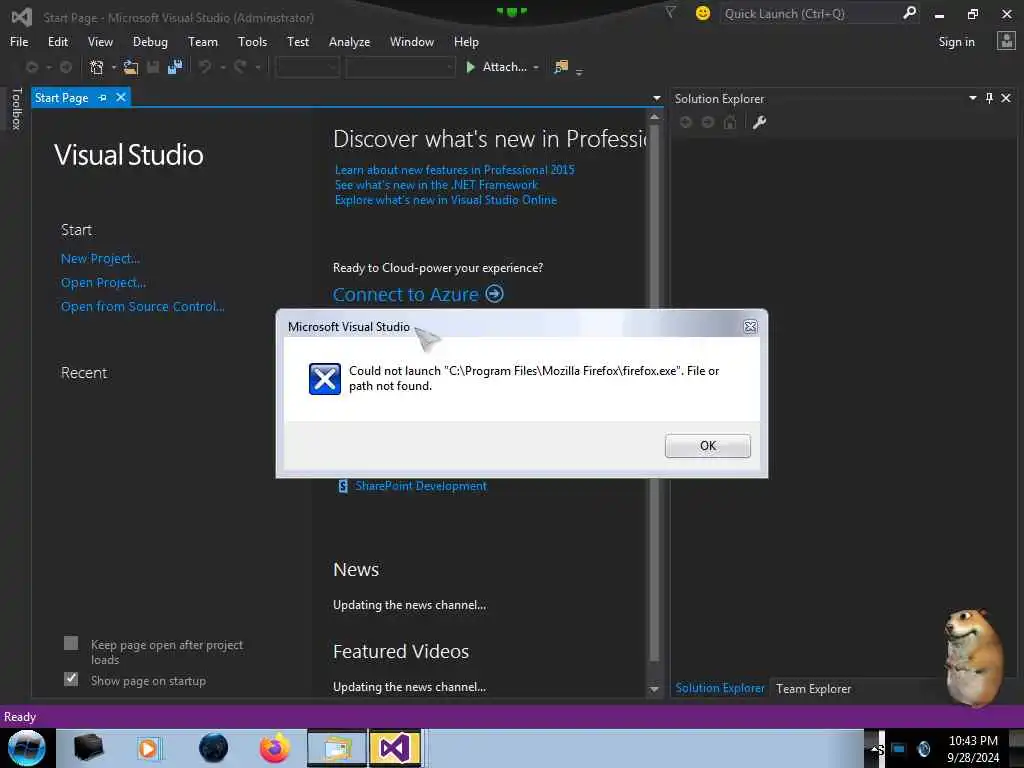Open the Tools menu
The width and height of the screenshot is (1024, 768).
(252, 42)
